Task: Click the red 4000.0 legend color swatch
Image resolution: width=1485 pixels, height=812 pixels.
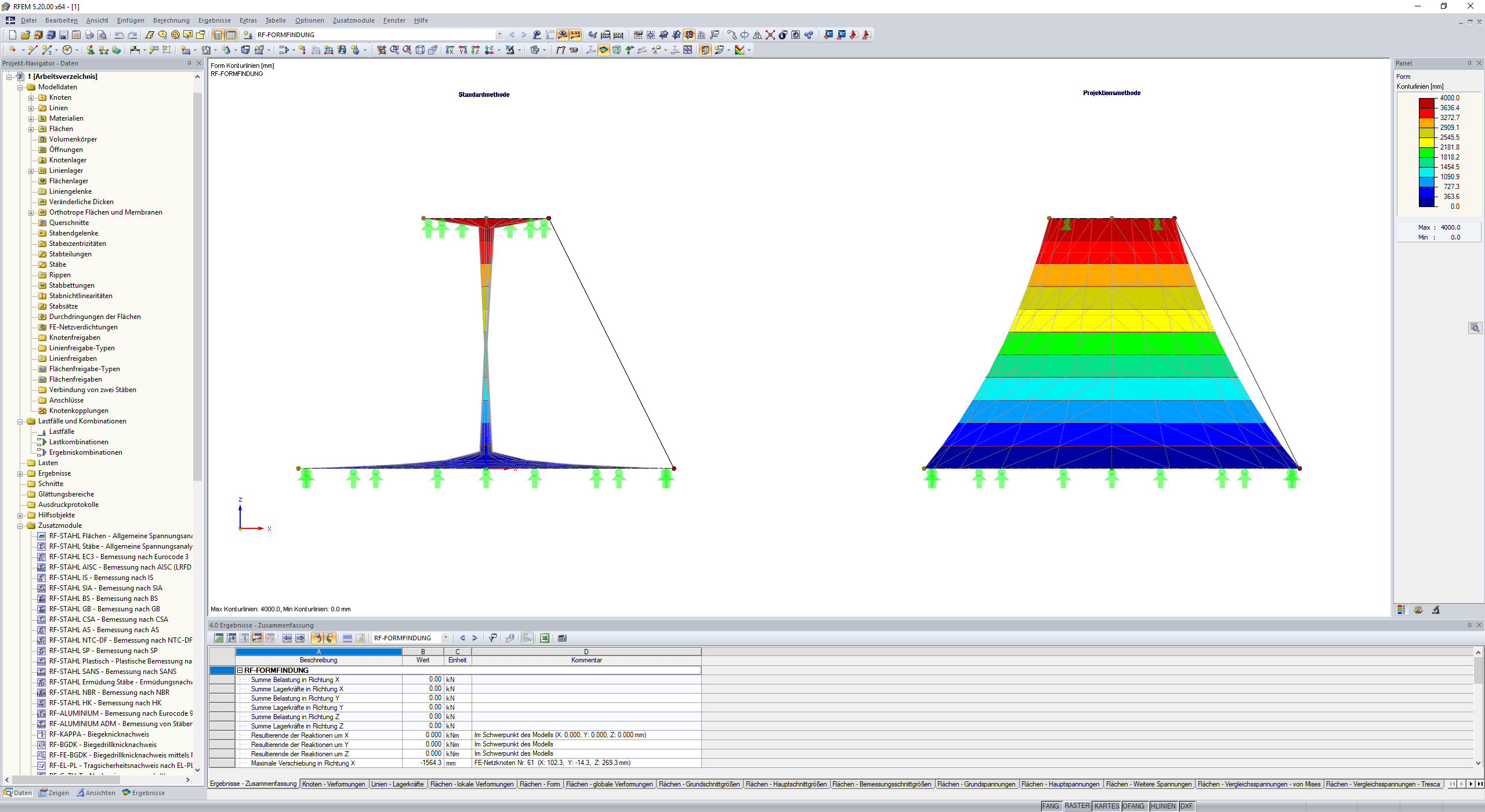Action: pyautogui.click(x=1426, y=103)
